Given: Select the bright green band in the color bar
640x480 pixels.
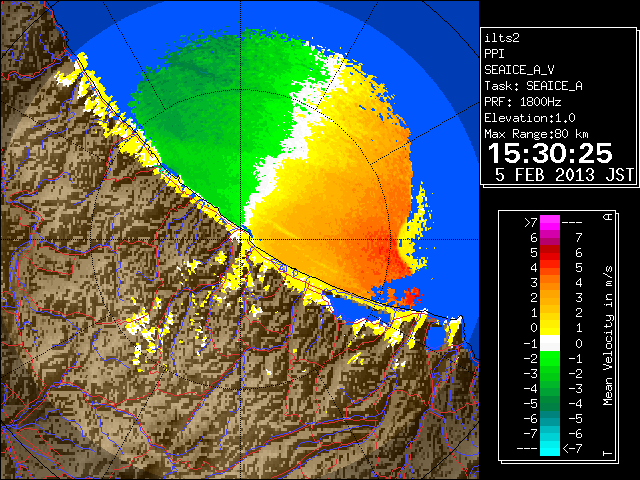Looking at the screenshot, I should click(550, 358).
